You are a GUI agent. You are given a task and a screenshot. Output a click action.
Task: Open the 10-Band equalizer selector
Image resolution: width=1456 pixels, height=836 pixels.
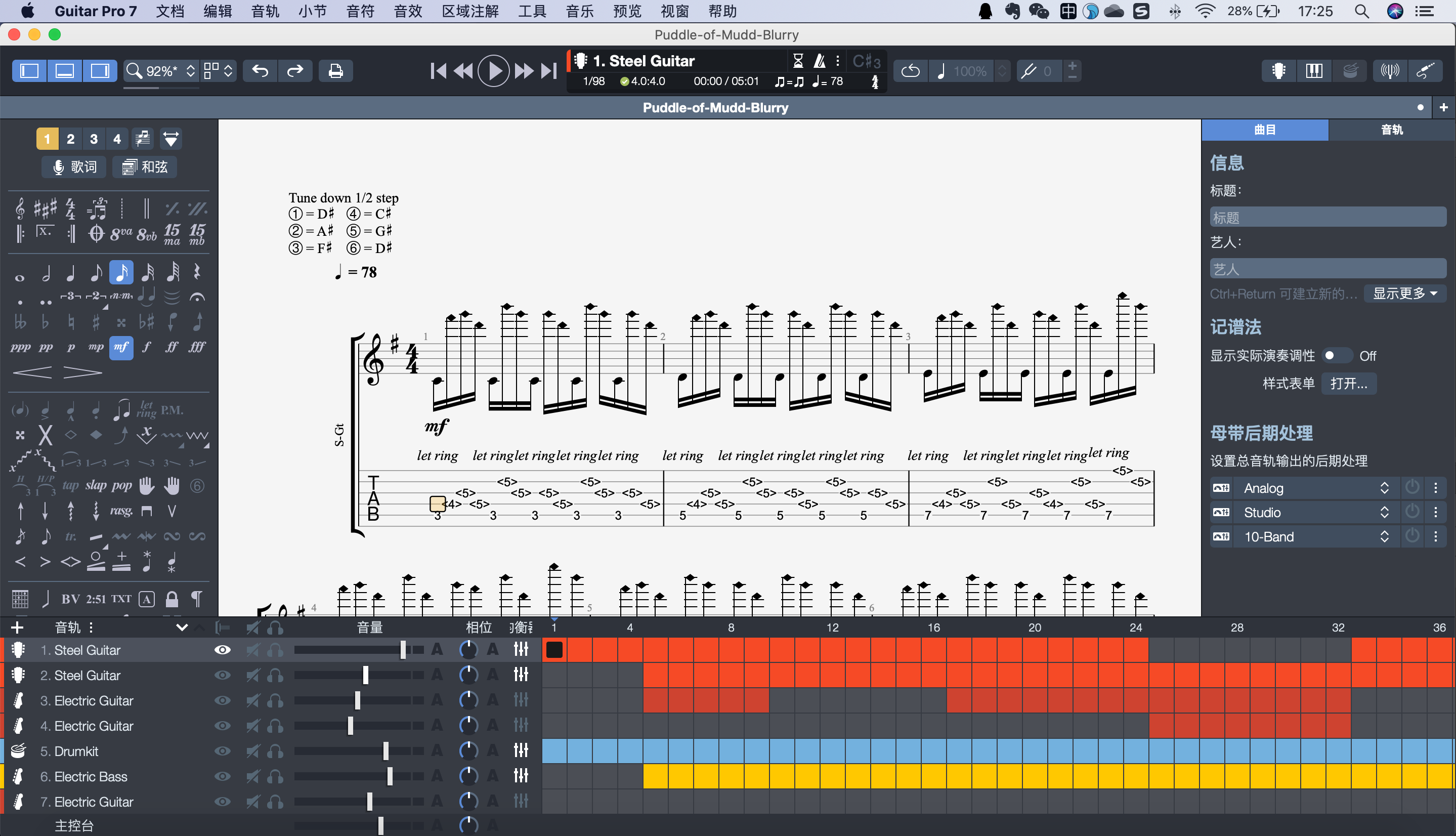(1315, 537)
